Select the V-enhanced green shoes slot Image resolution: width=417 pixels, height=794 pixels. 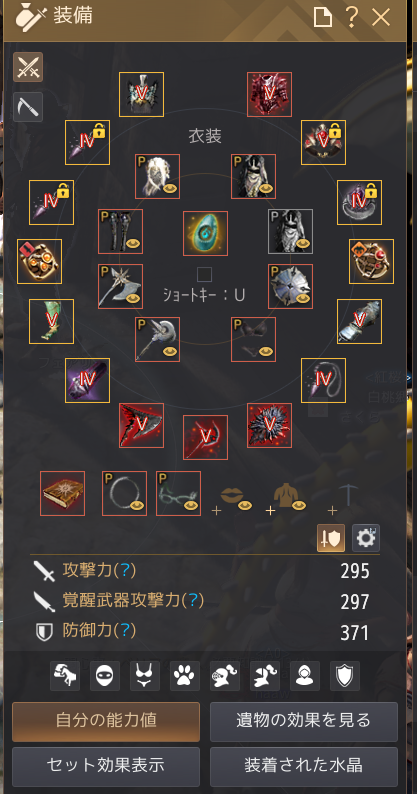pyautogui.click(x=51, y=322)
